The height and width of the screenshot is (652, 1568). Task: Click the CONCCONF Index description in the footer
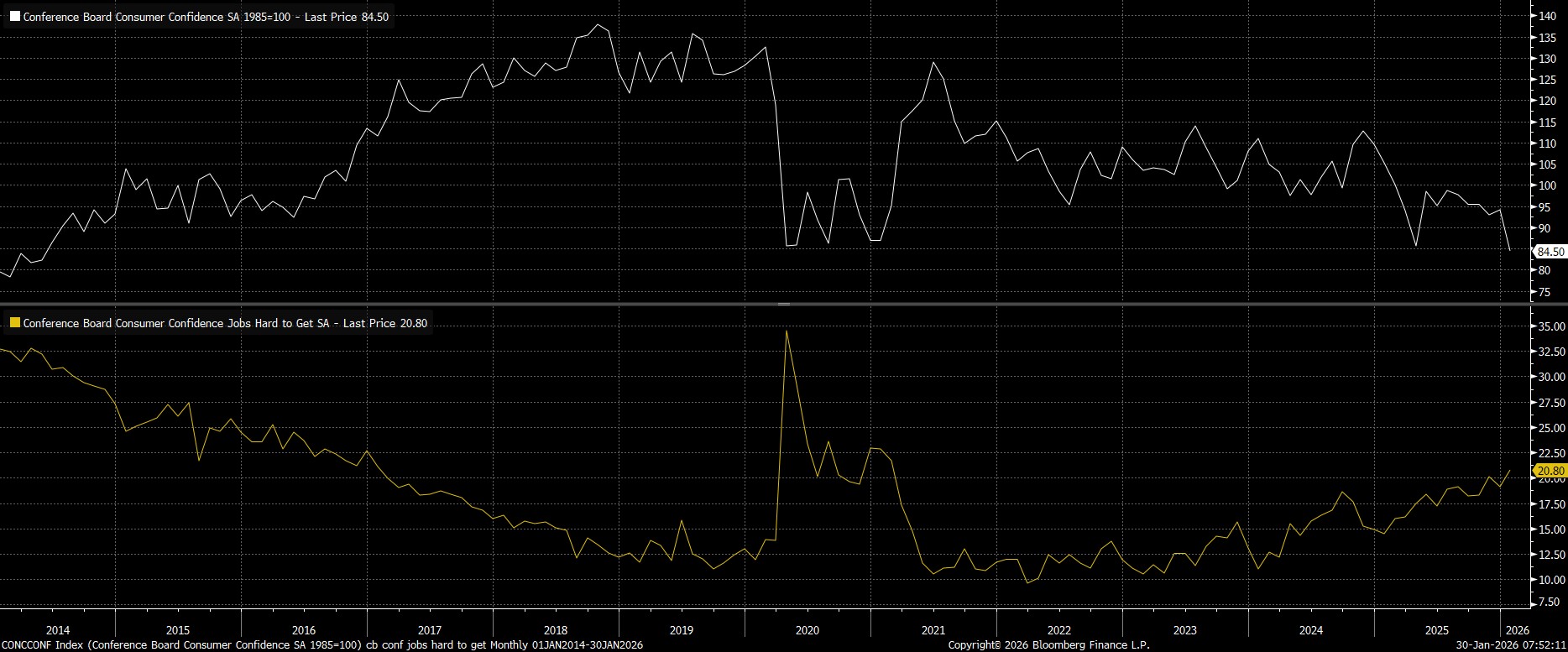click(x=321, y=644)
